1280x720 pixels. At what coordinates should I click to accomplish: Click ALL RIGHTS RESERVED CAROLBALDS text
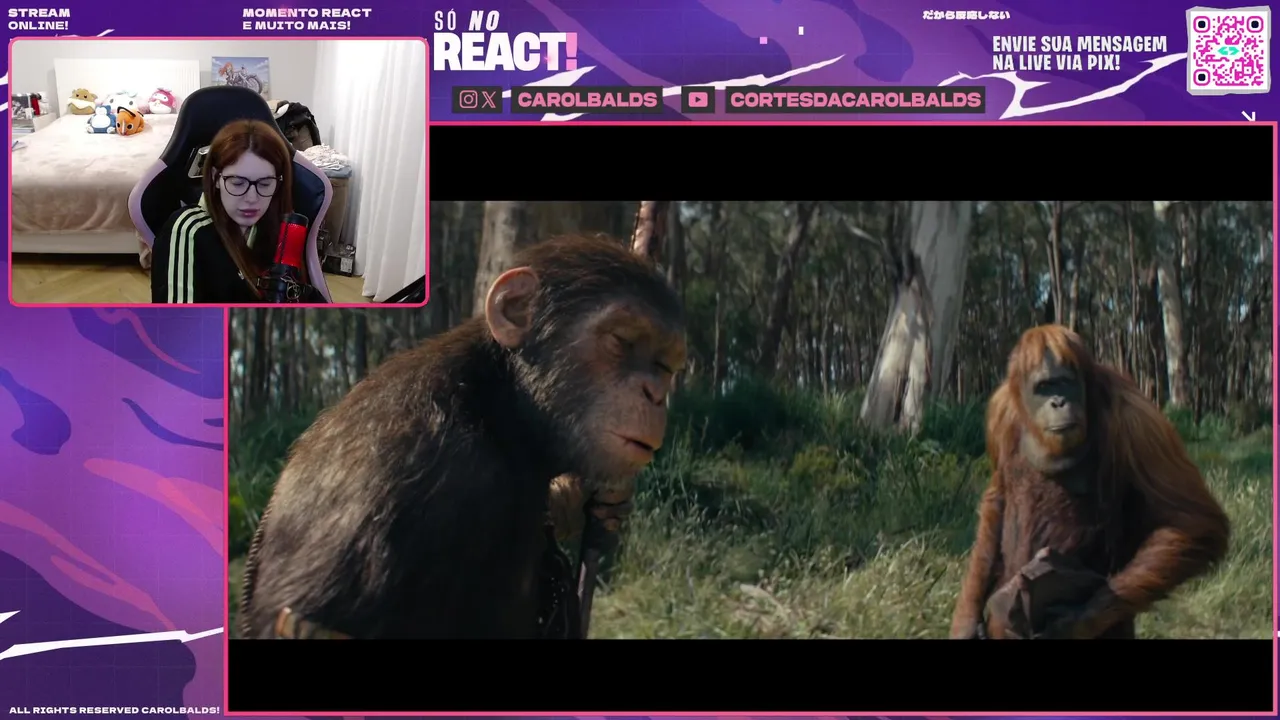114,710
